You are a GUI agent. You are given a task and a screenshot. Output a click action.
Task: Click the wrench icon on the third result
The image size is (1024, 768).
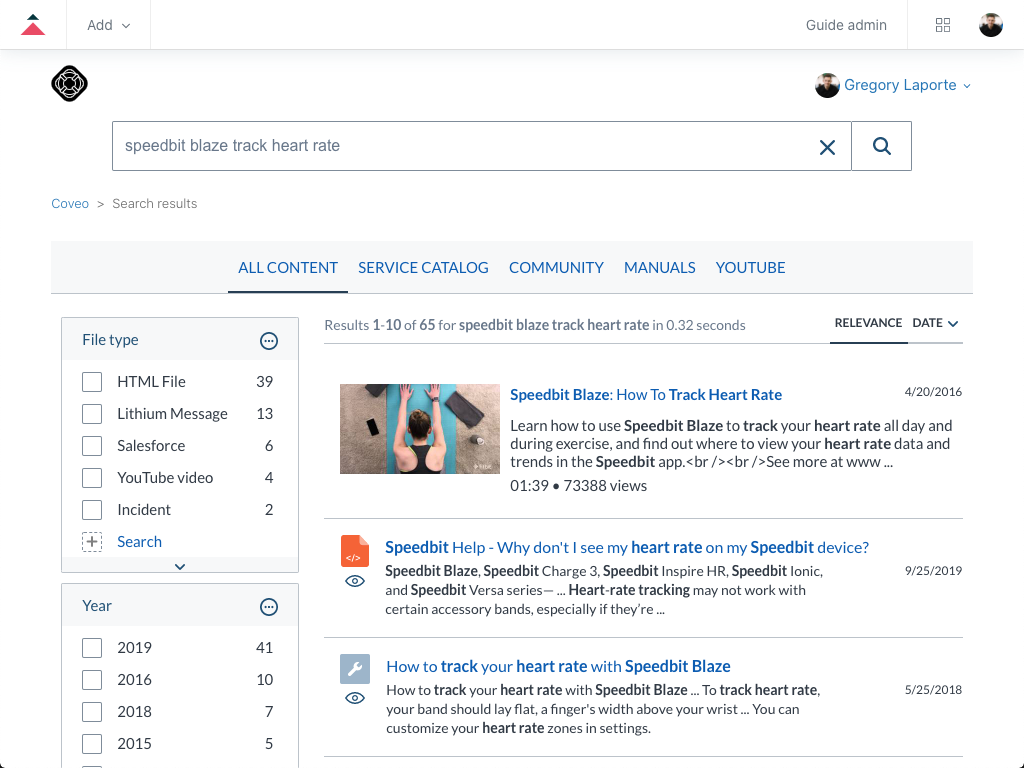pyautogui.click(x=355, y=668)
